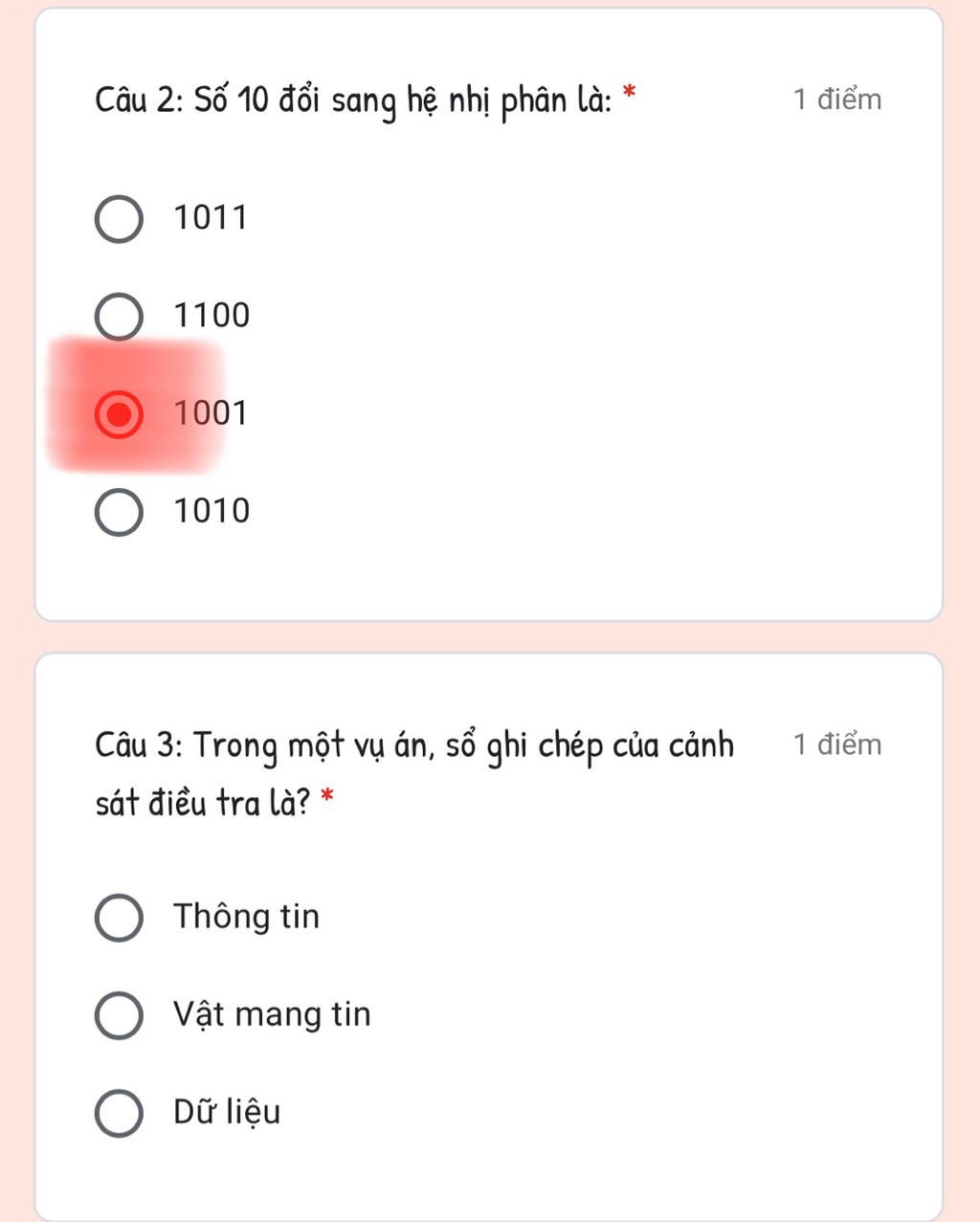The width and height of the screenshot is (980, 1222).
Task: Click the red required asterisk of Câu 3
Action: coord(327,796)
